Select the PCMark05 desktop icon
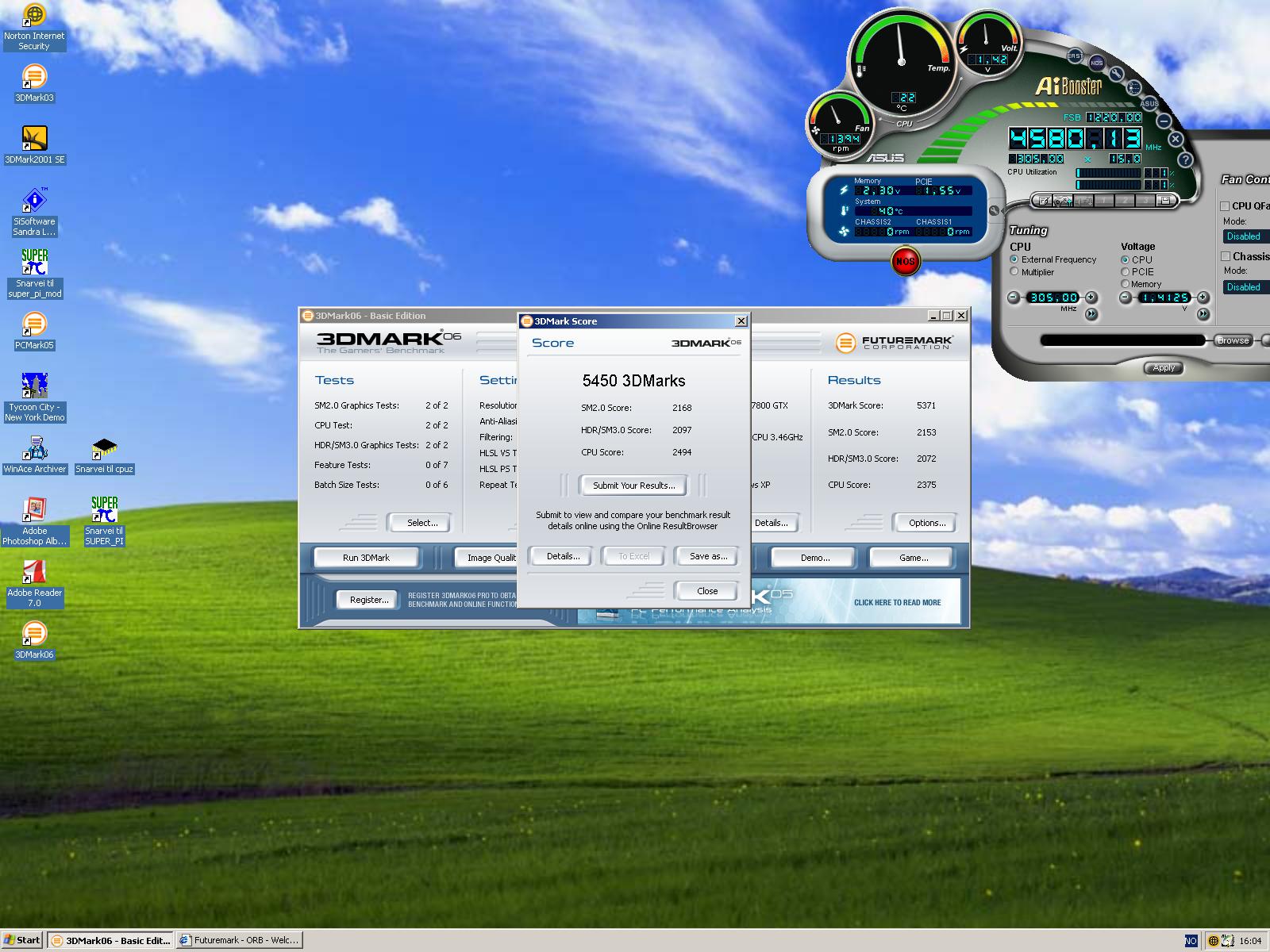 [x=34, y=331]
